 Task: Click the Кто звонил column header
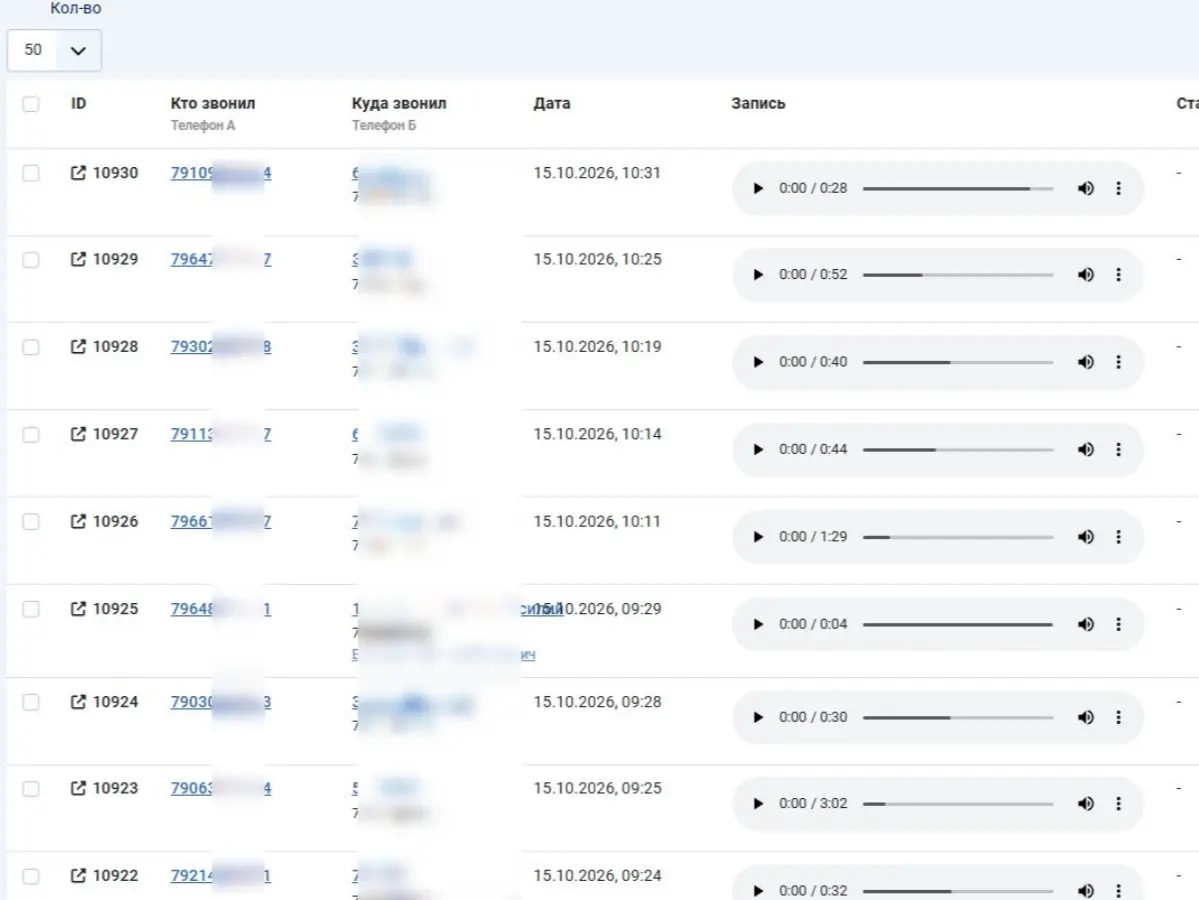tap(213, 103)
